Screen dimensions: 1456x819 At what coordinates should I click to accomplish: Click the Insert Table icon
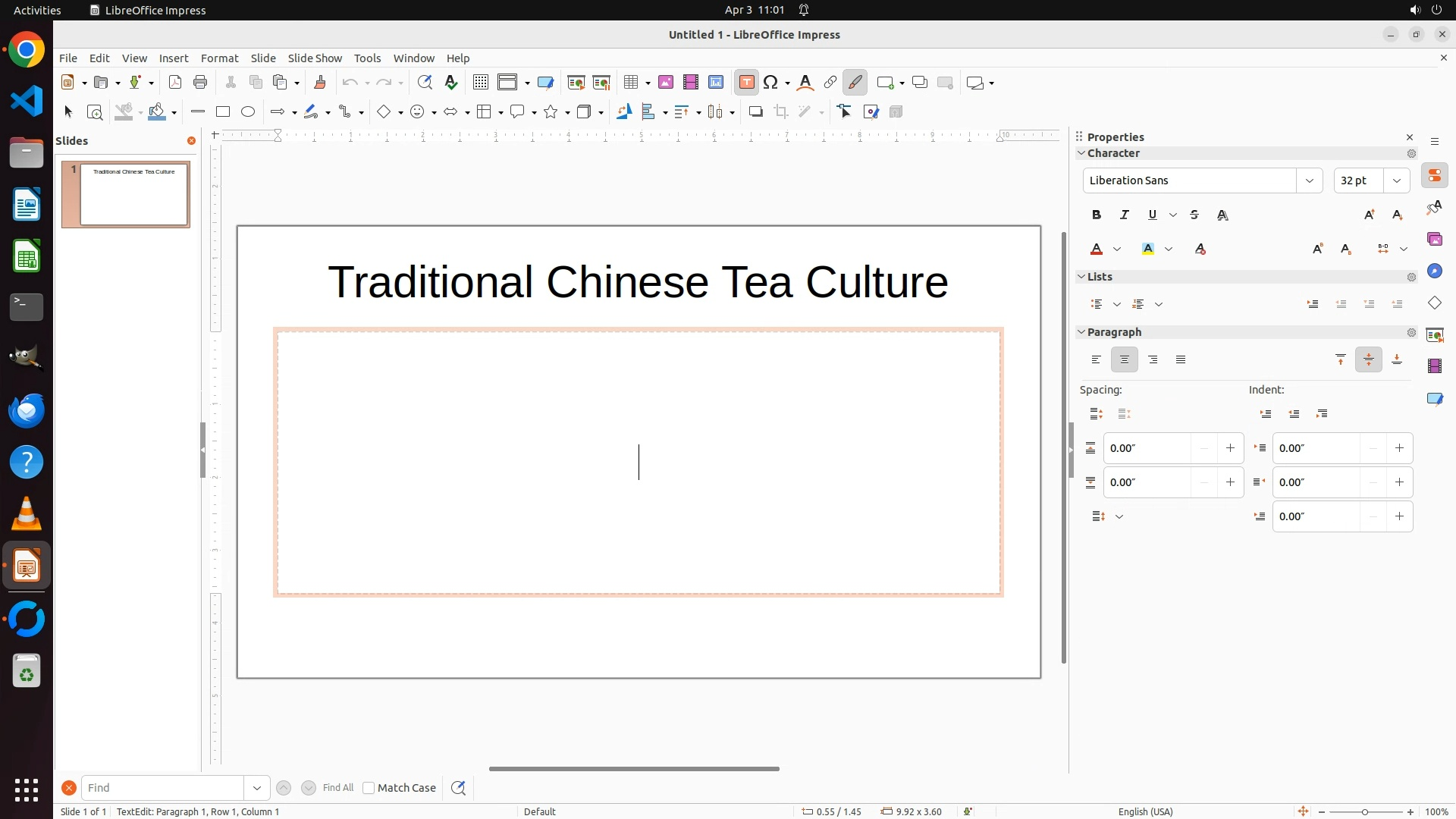[630, 83]
